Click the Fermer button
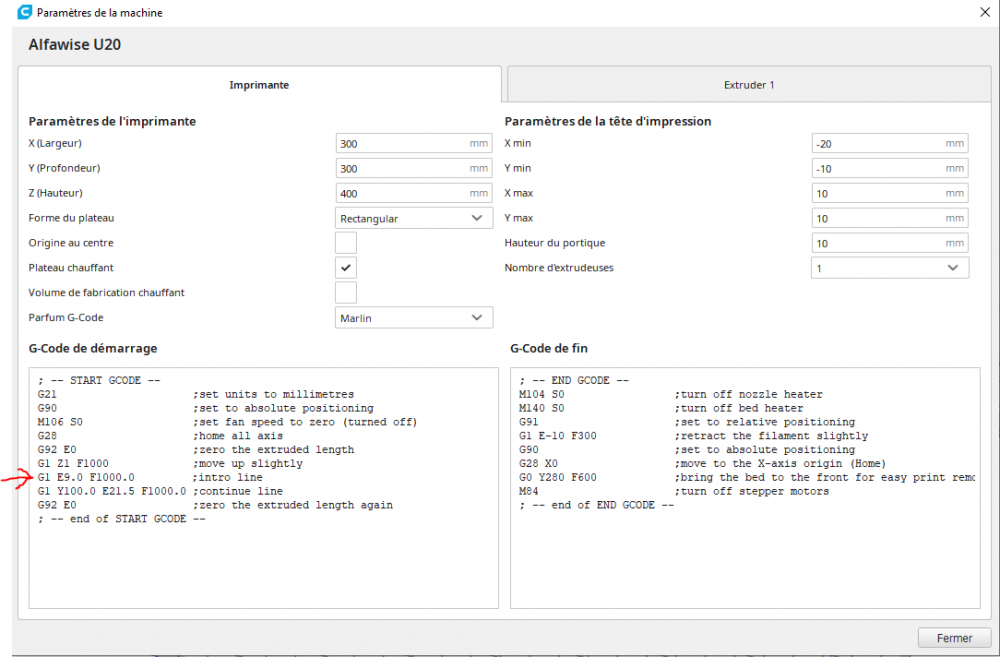This screenshot has width=1000, height=657. click(x=954, y=638)
